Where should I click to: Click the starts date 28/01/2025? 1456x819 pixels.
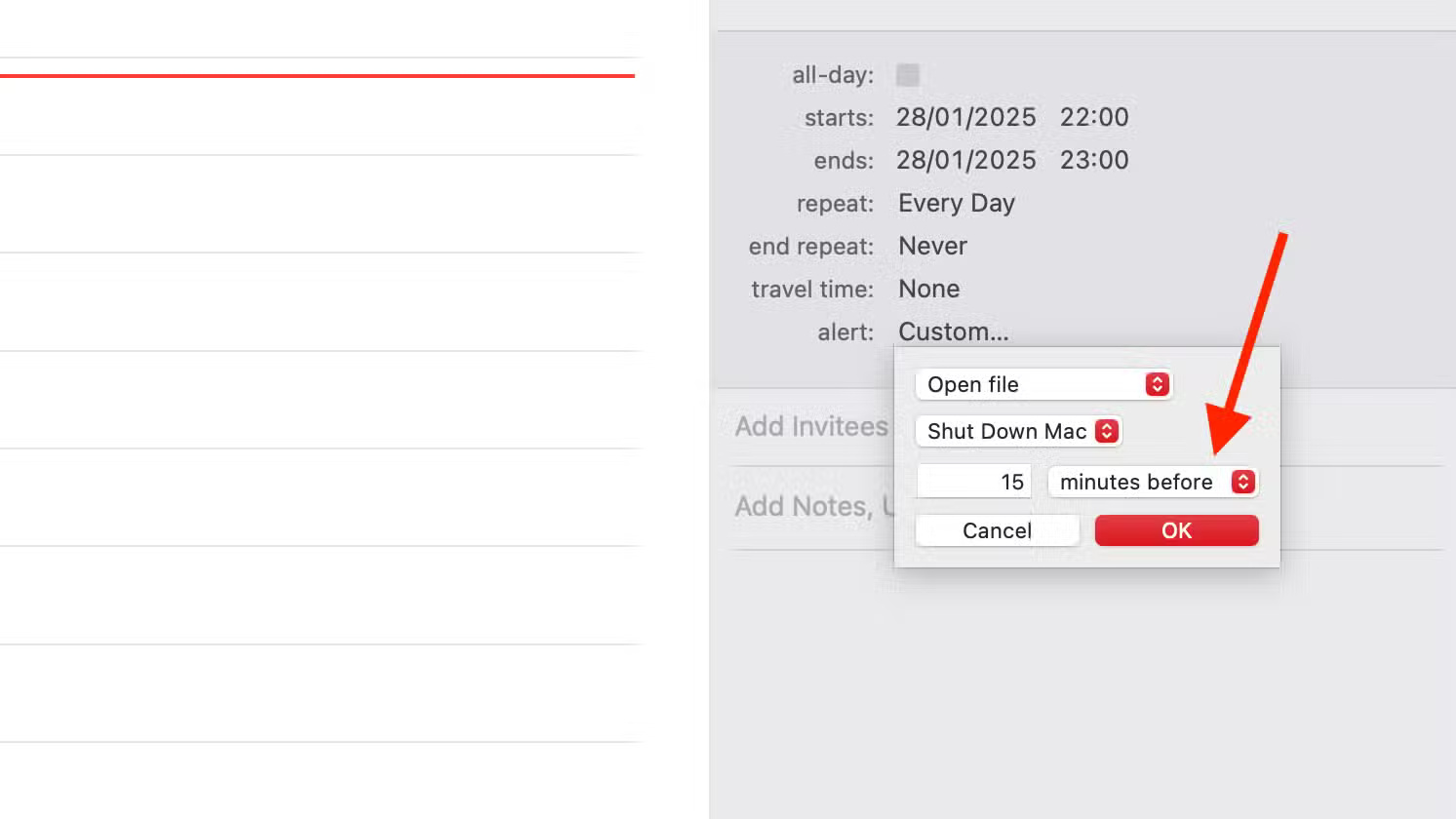click(x=965, y=117)
